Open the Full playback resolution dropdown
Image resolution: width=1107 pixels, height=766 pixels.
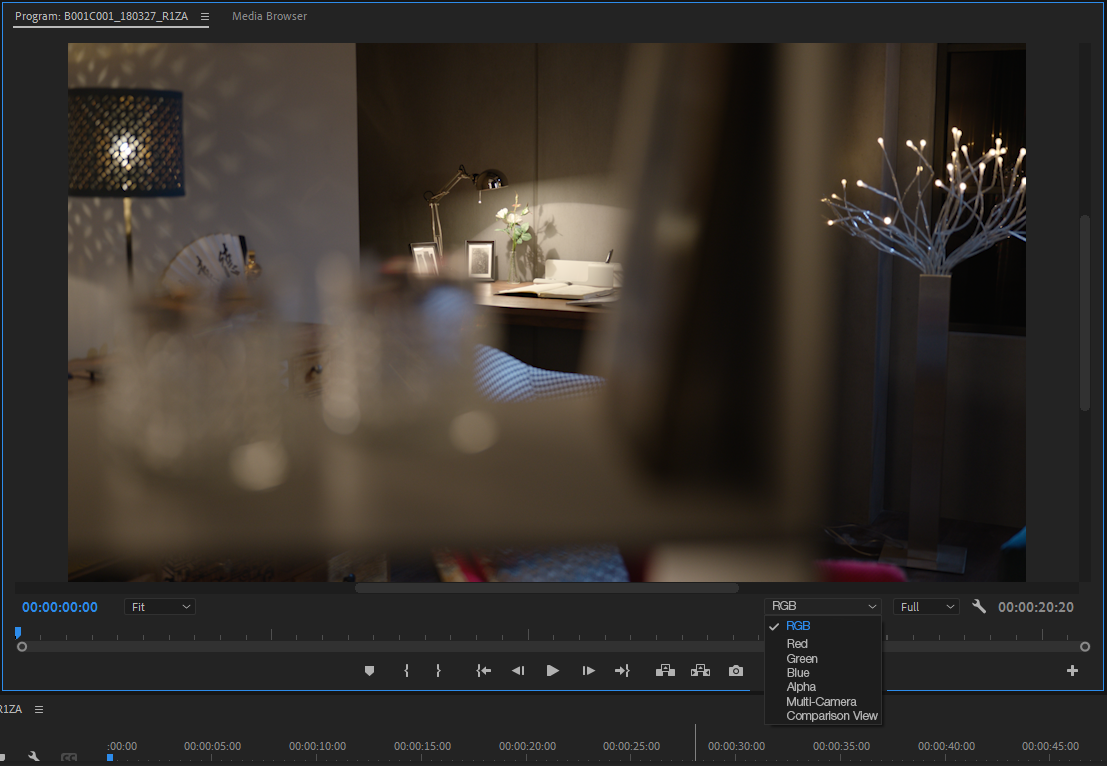click(925, 605)
